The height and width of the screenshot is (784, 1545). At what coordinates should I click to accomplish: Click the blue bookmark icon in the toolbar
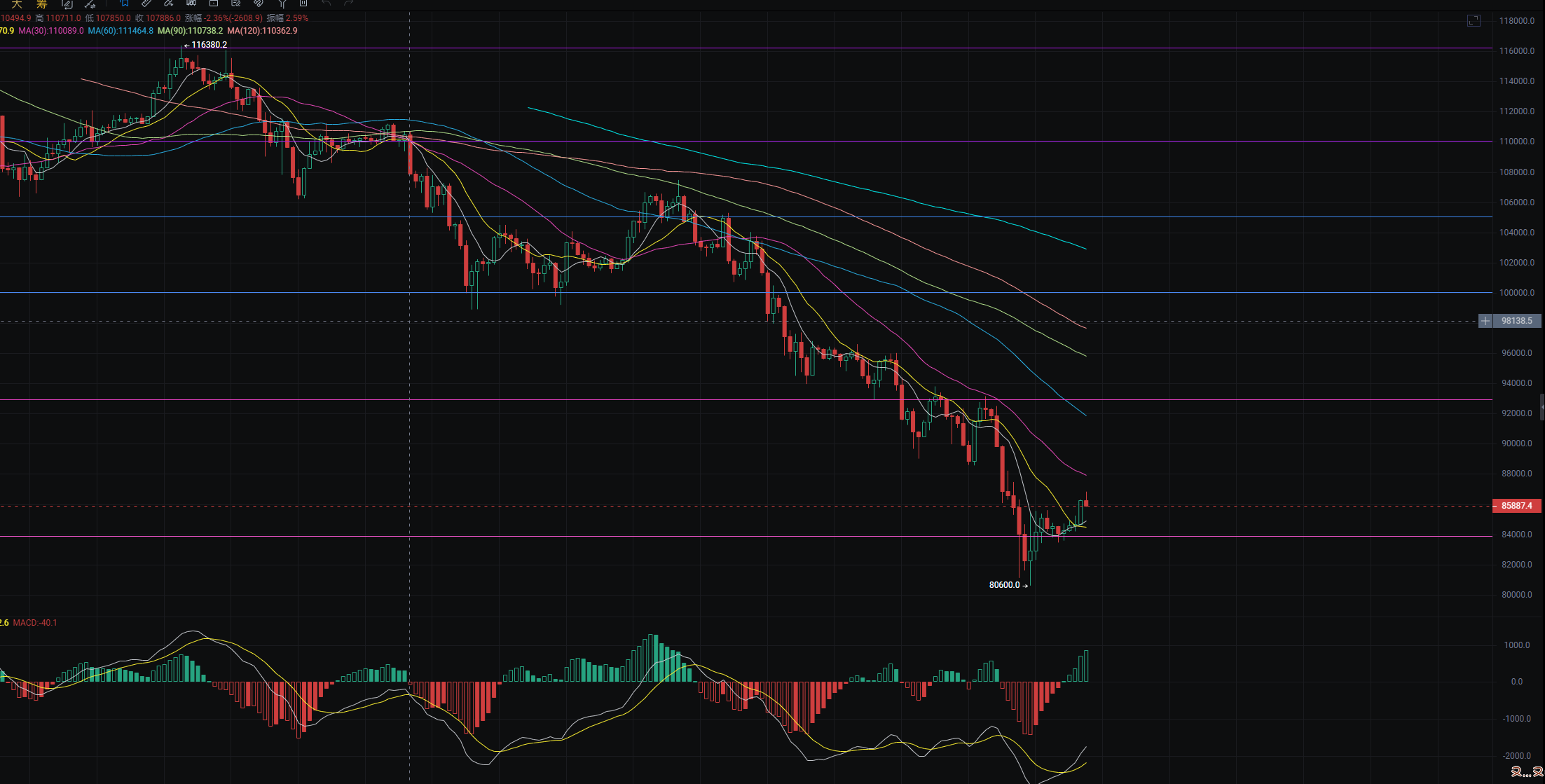point(125,3)
